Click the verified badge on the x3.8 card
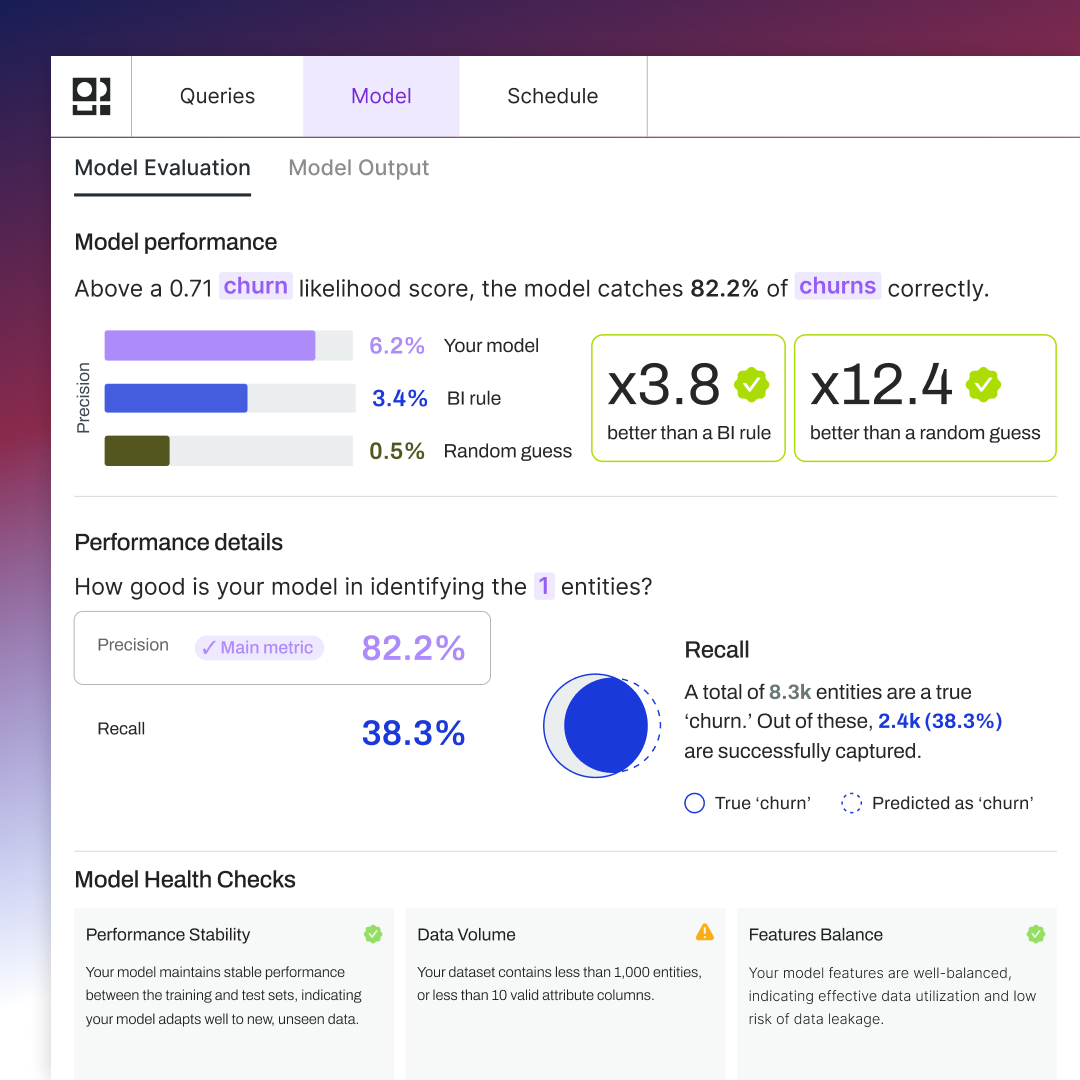Screen dimensions: 1080x1080 pyautogui.click(x=750, y=384)
